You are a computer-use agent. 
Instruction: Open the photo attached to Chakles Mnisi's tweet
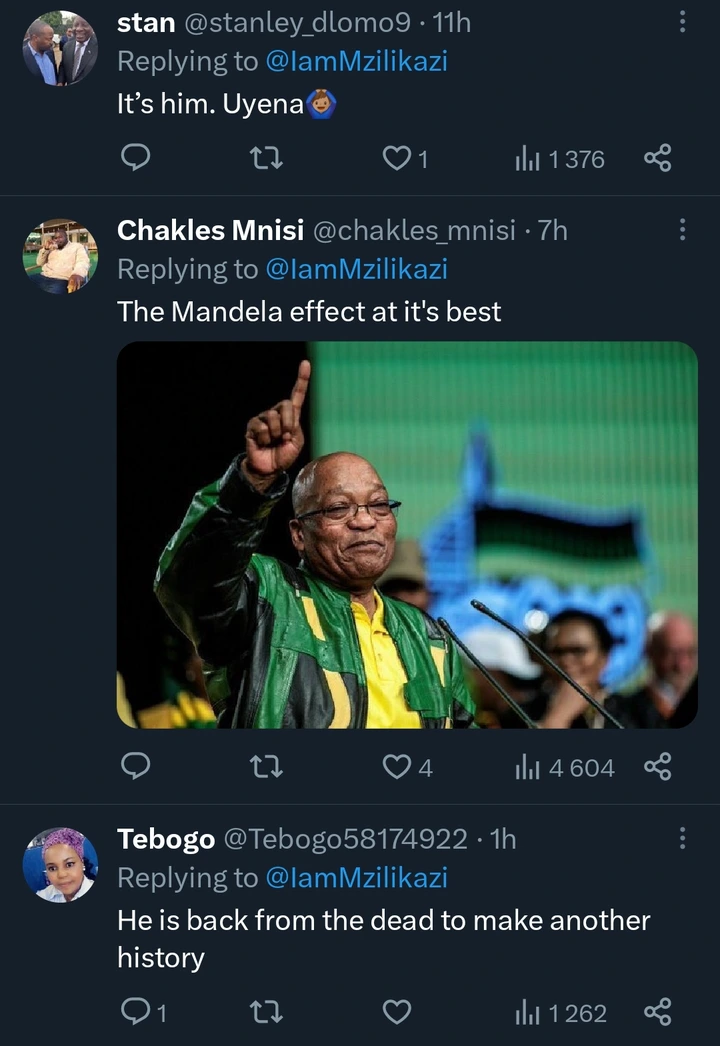click(x=407, y=535)
